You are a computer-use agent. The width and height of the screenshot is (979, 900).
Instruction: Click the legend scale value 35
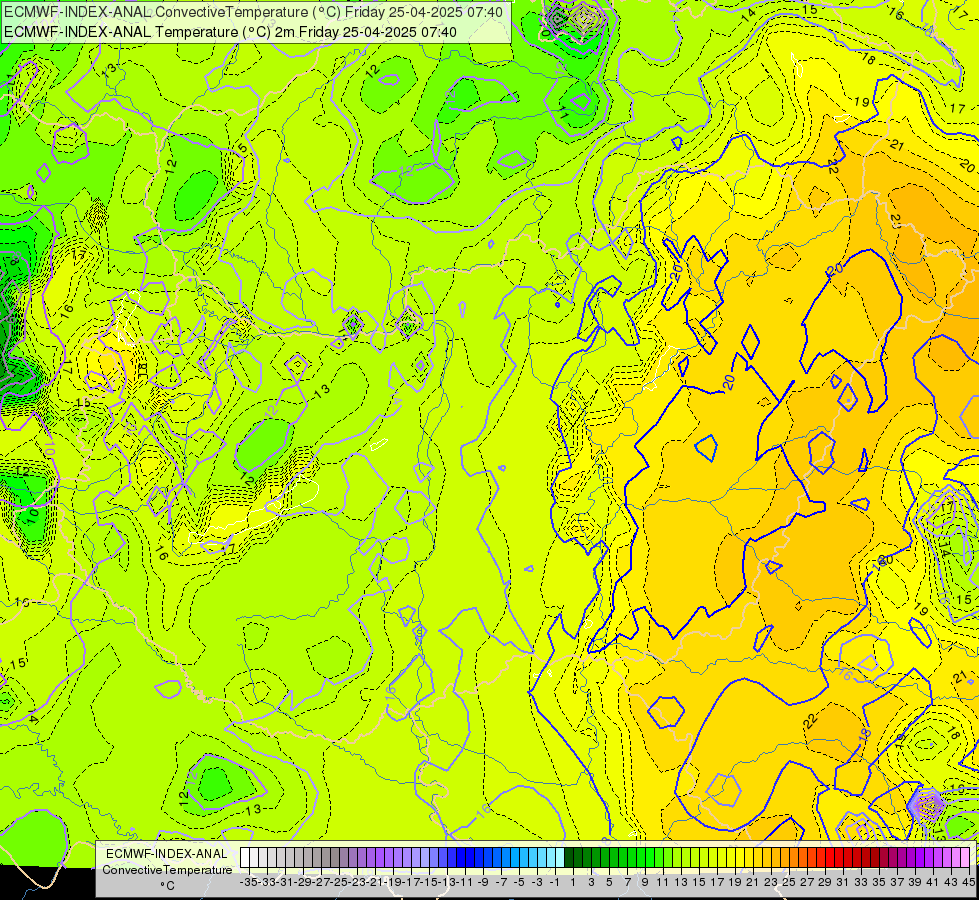coord(878,882)
